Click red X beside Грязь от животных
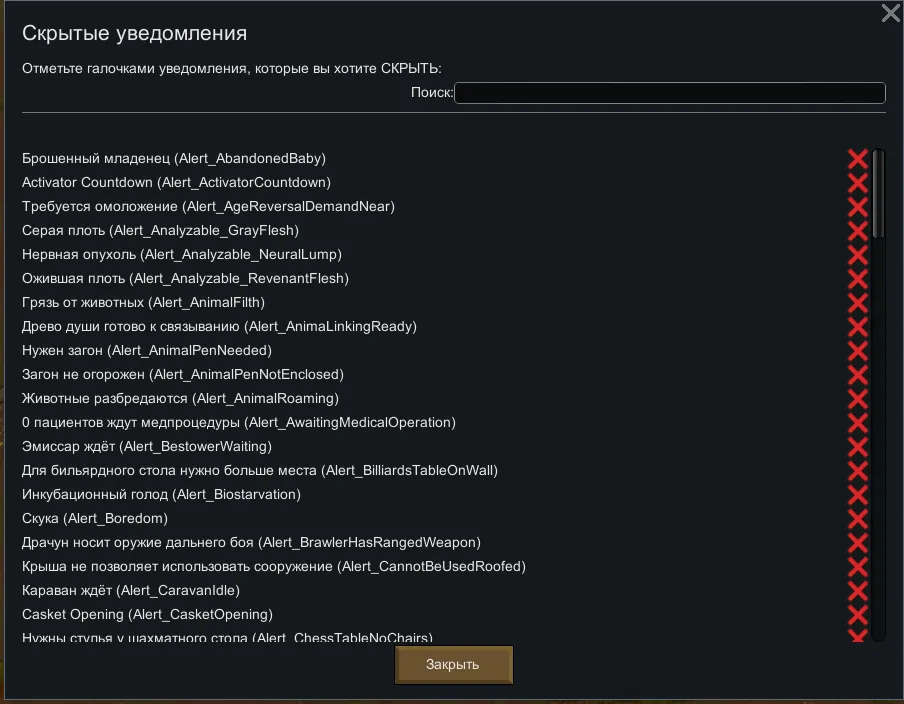This screenshot has height=704, width=904. 858,303
